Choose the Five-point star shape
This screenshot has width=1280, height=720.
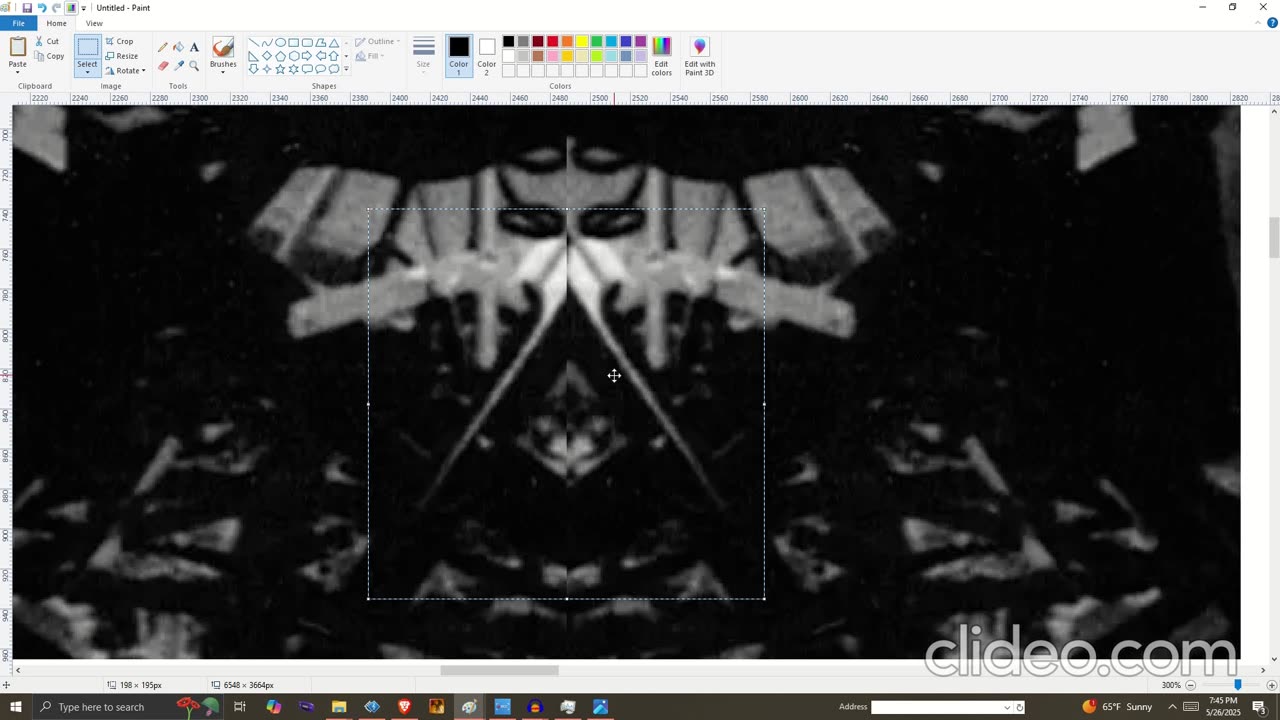coord(281,69)
